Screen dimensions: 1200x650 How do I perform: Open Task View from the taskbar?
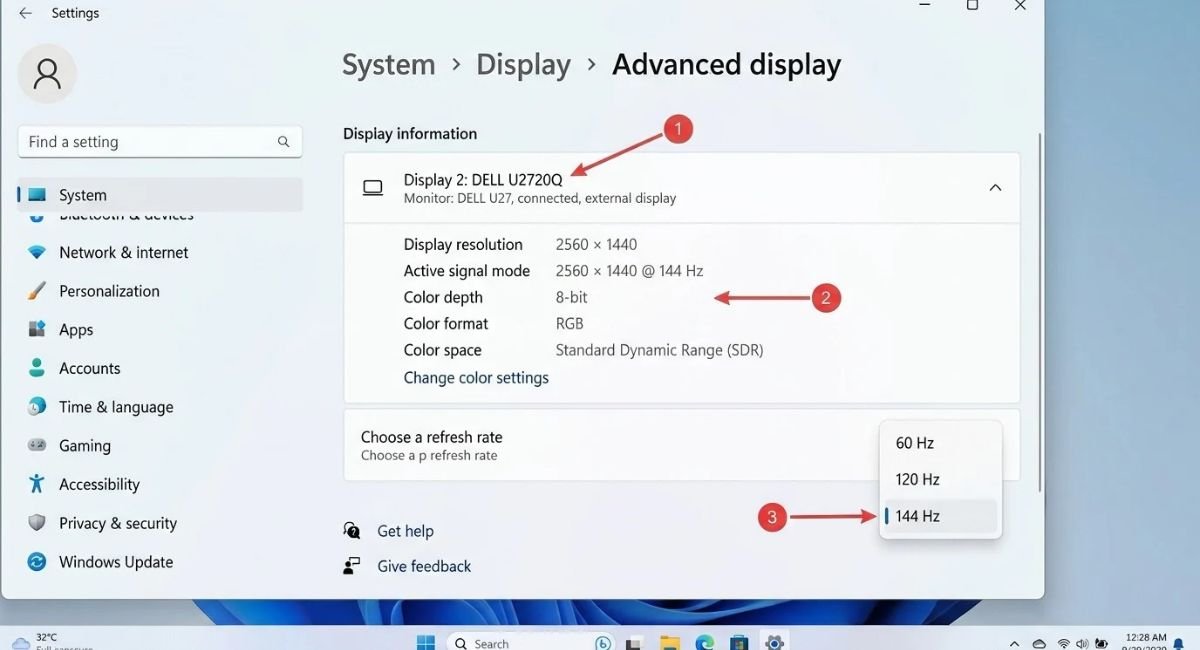636,643
